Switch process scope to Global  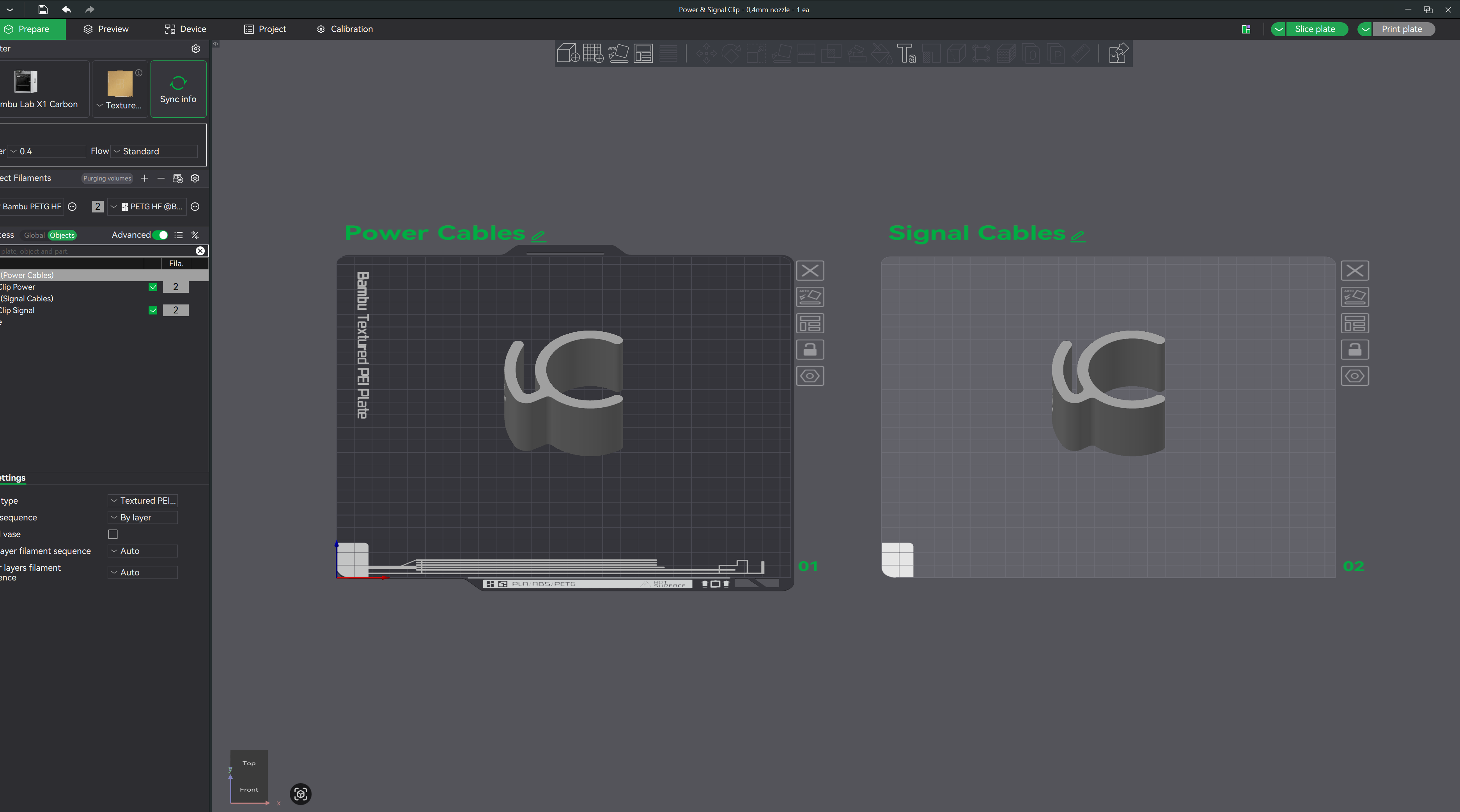34,235
